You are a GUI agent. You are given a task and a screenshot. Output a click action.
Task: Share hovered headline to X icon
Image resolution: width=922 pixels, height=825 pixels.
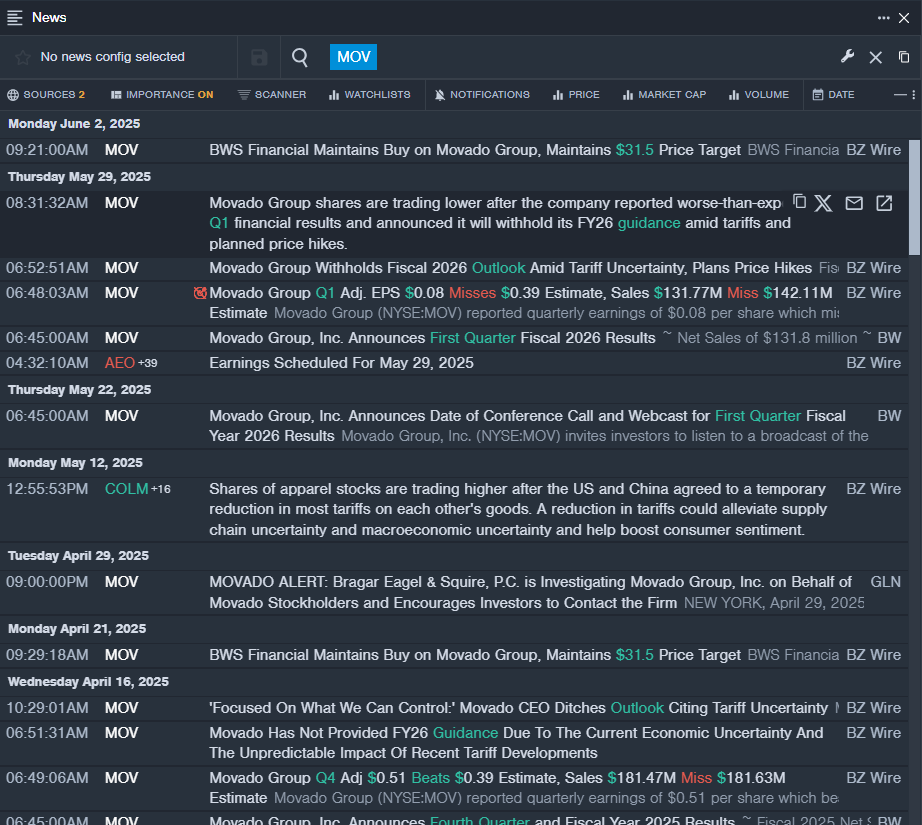[x=823, y=203]
